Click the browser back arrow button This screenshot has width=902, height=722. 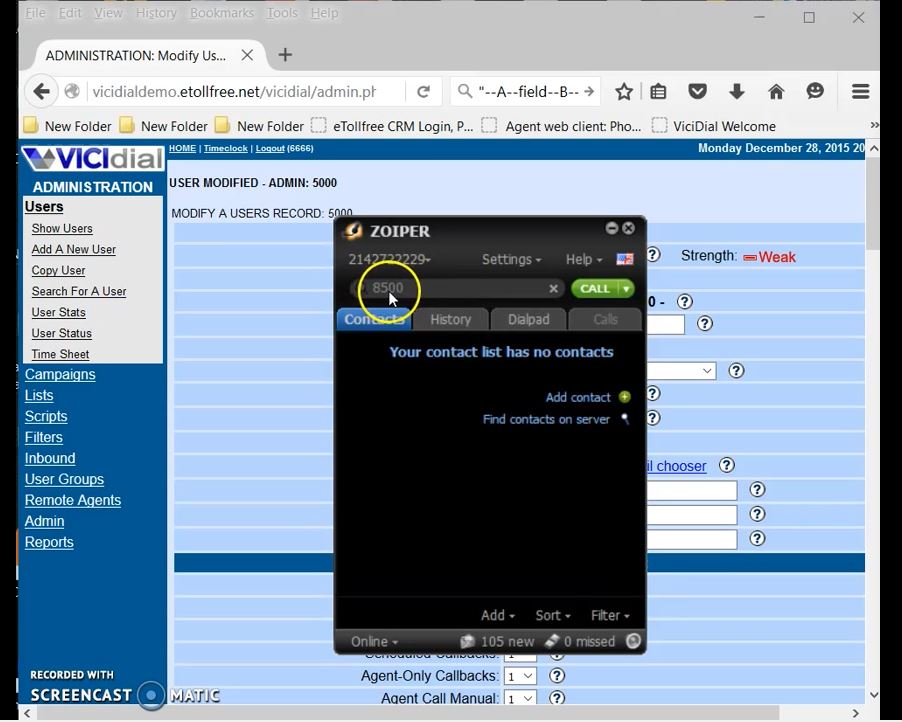[41, 91]
